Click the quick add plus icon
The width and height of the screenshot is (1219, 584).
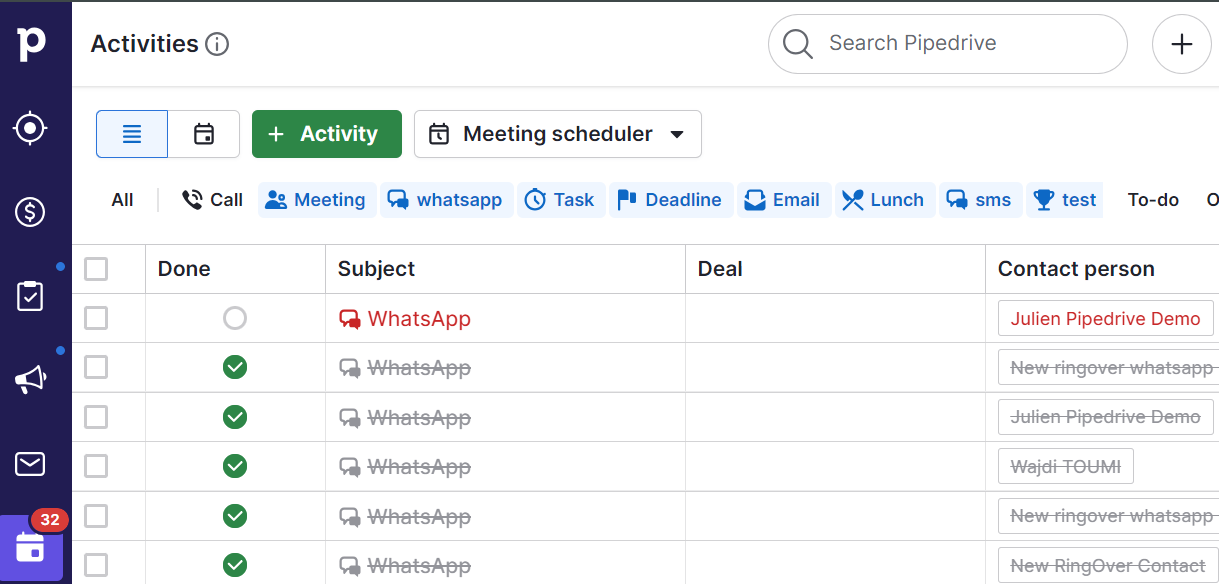pyautogui.click(x=1182, y=44)
